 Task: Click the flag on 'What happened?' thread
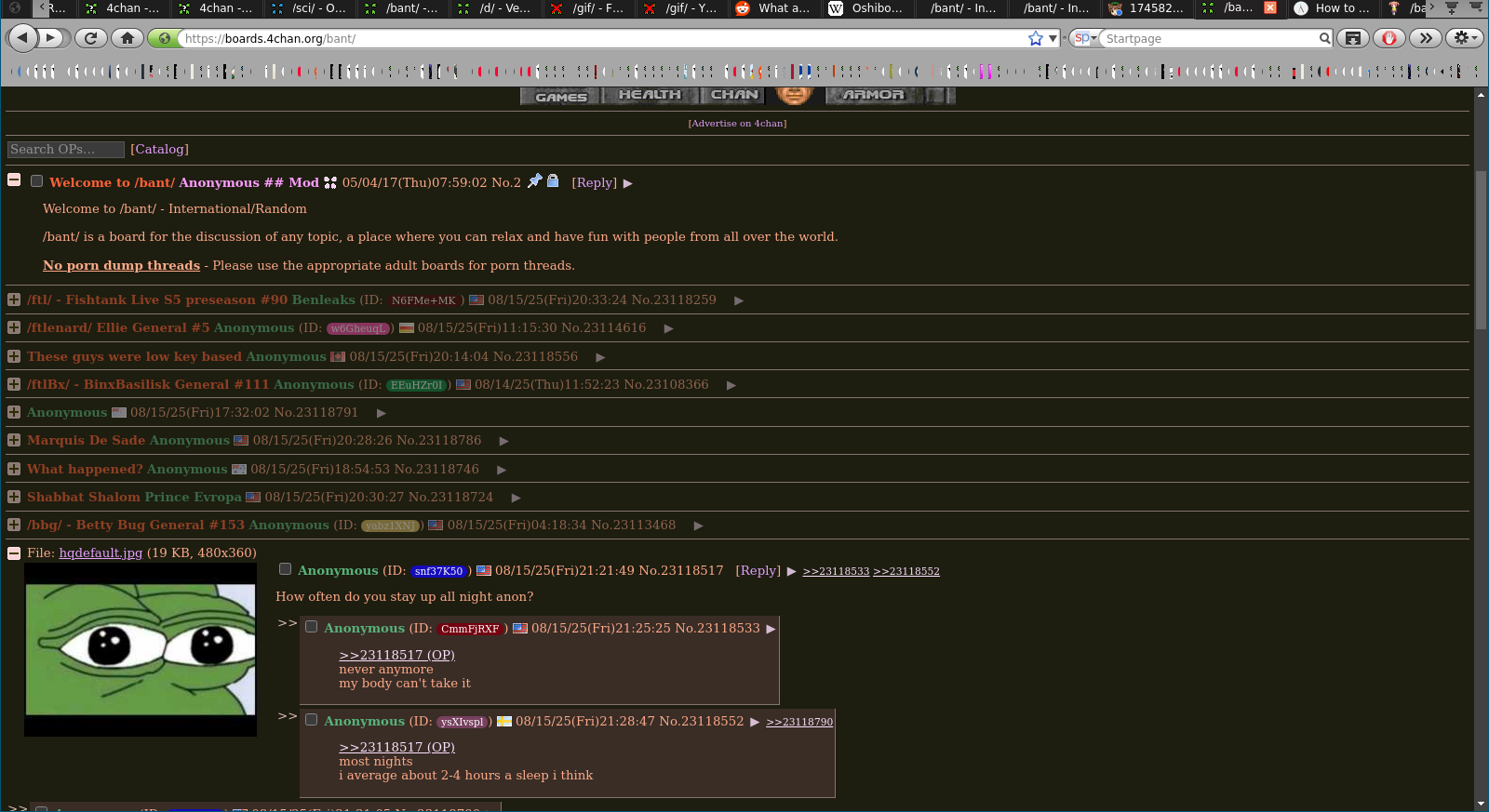[x=239, y=470]
